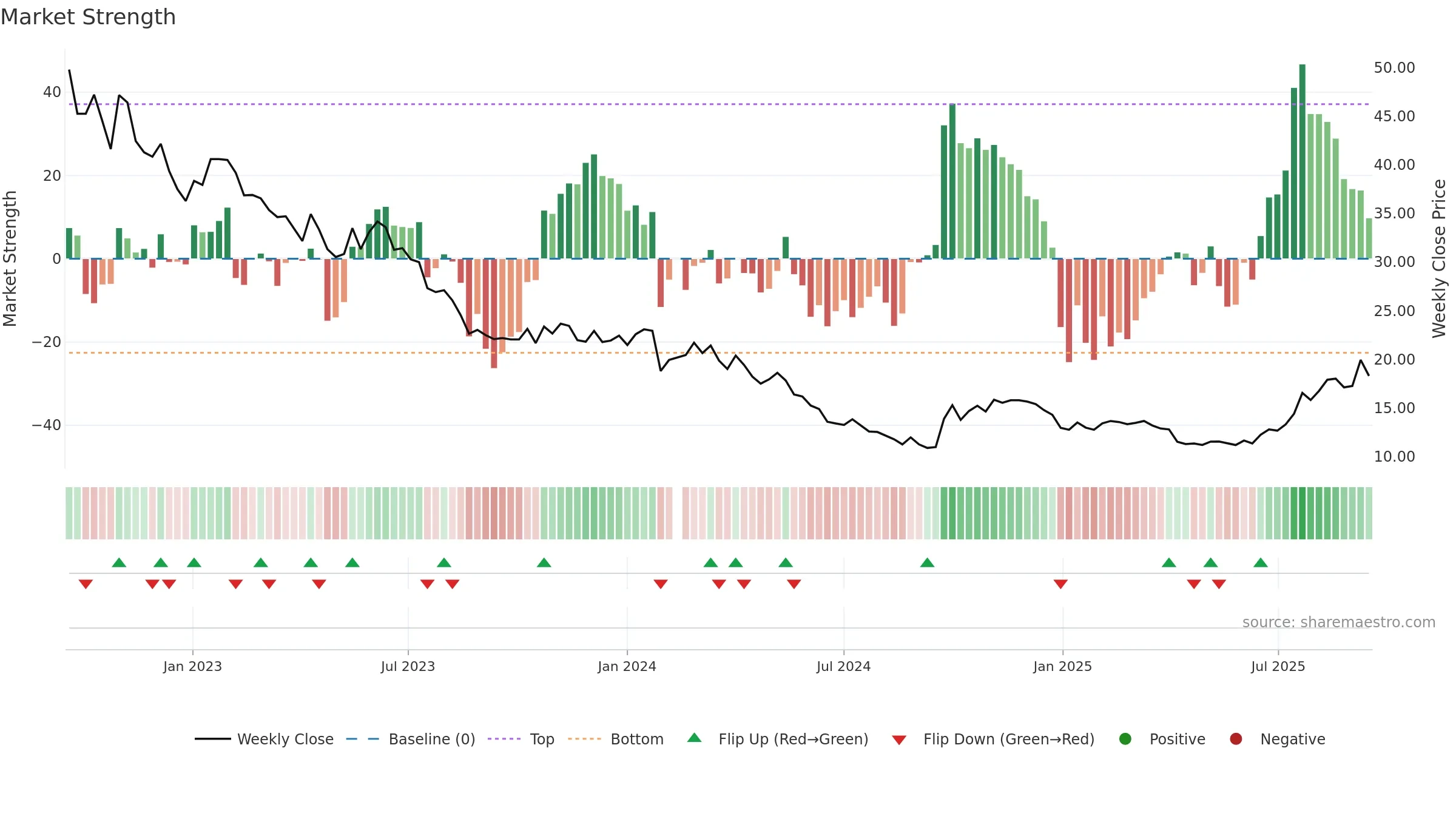This screenshot has width=1456, height=819.
Task: Click the source: sharemaestro.com text
Action: pyautogui.click(x=1338, y=622)
